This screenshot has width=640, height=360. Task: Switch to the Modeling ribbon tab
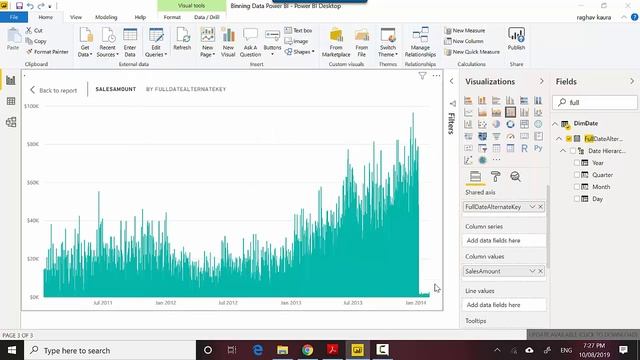106,17
